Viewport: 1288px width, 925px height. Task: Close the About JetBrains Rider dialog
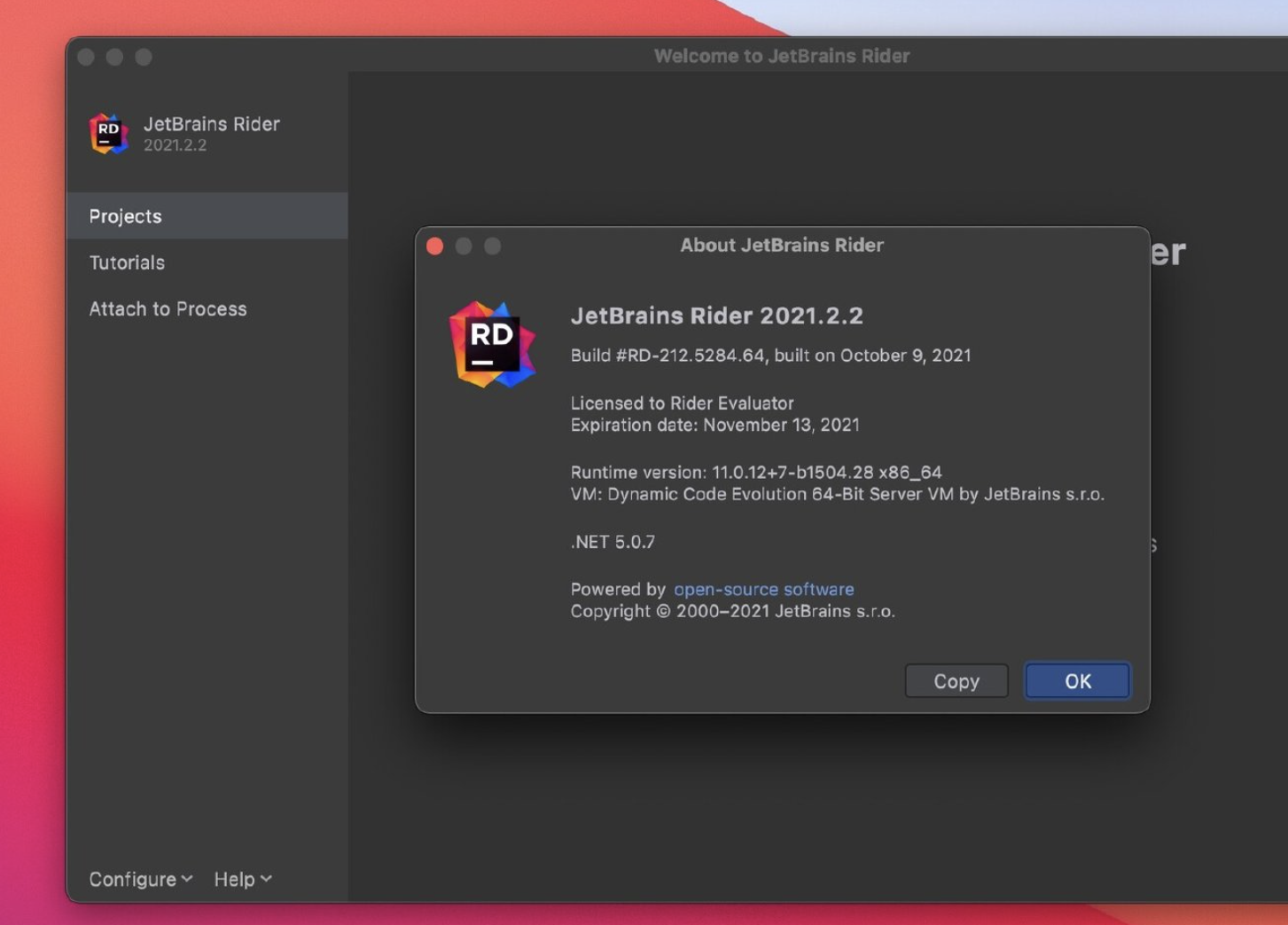[435, 247]
